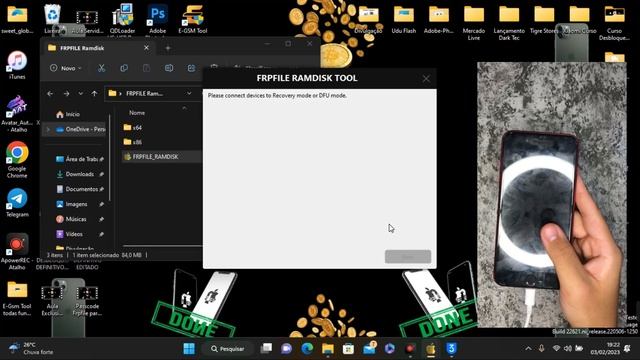This screenshot has height=360, width=640.
Task: Open Microsoft Edge from the taskbar
Action: [307, 349]
